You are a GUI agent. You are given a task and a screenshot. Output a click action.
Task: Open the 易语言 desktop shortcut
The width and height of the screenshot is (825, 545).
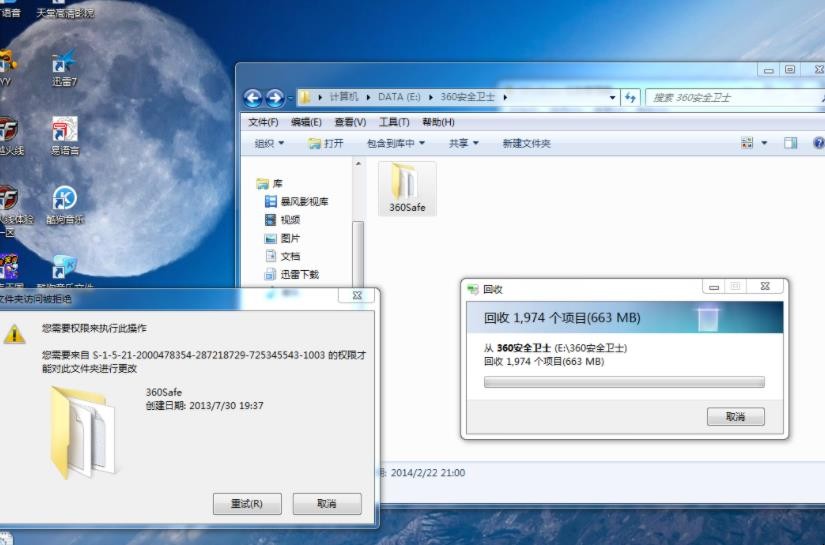65,136
